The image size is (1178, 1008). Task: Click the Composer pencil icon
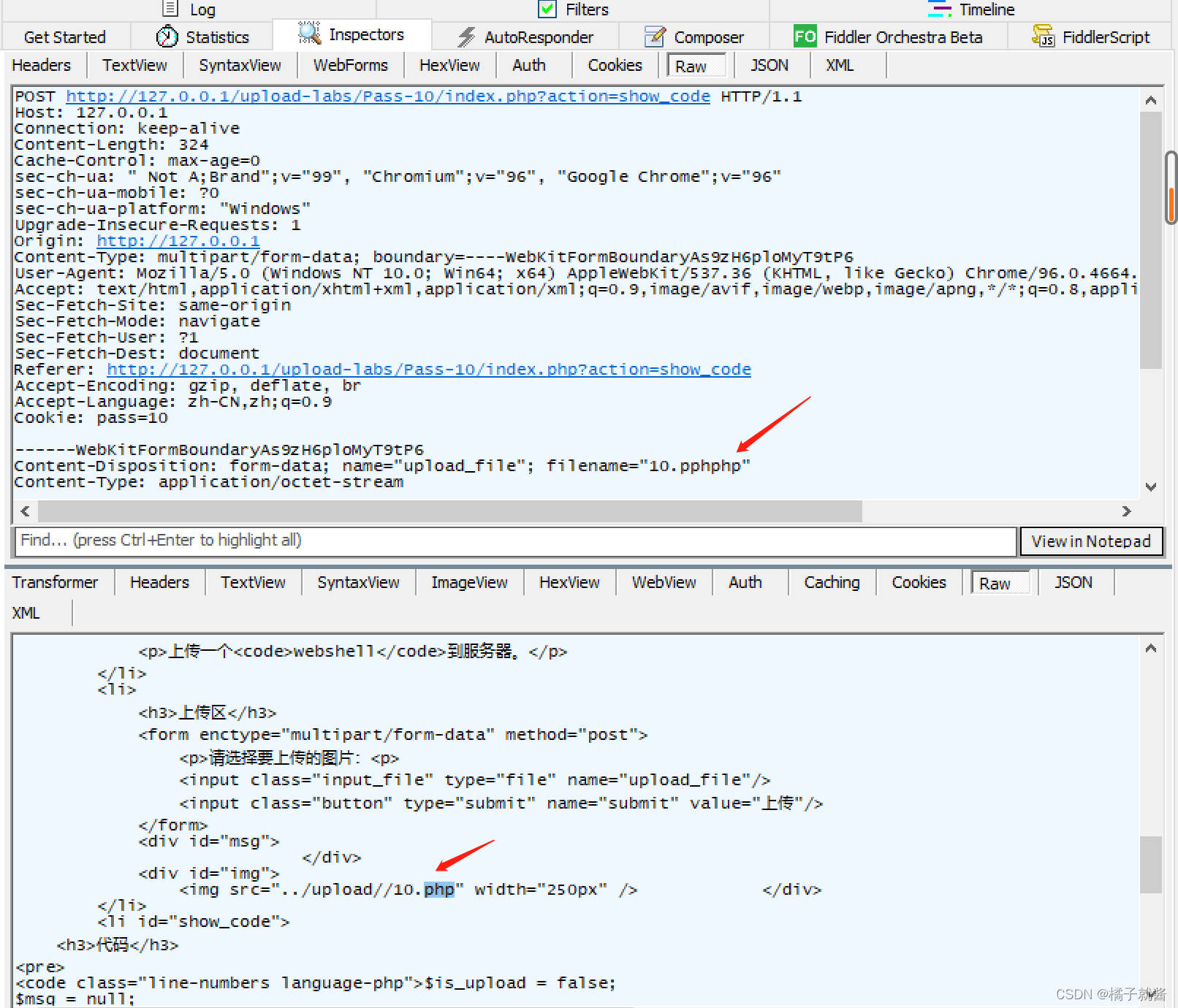pyautogui.click(x=655, y=37)
